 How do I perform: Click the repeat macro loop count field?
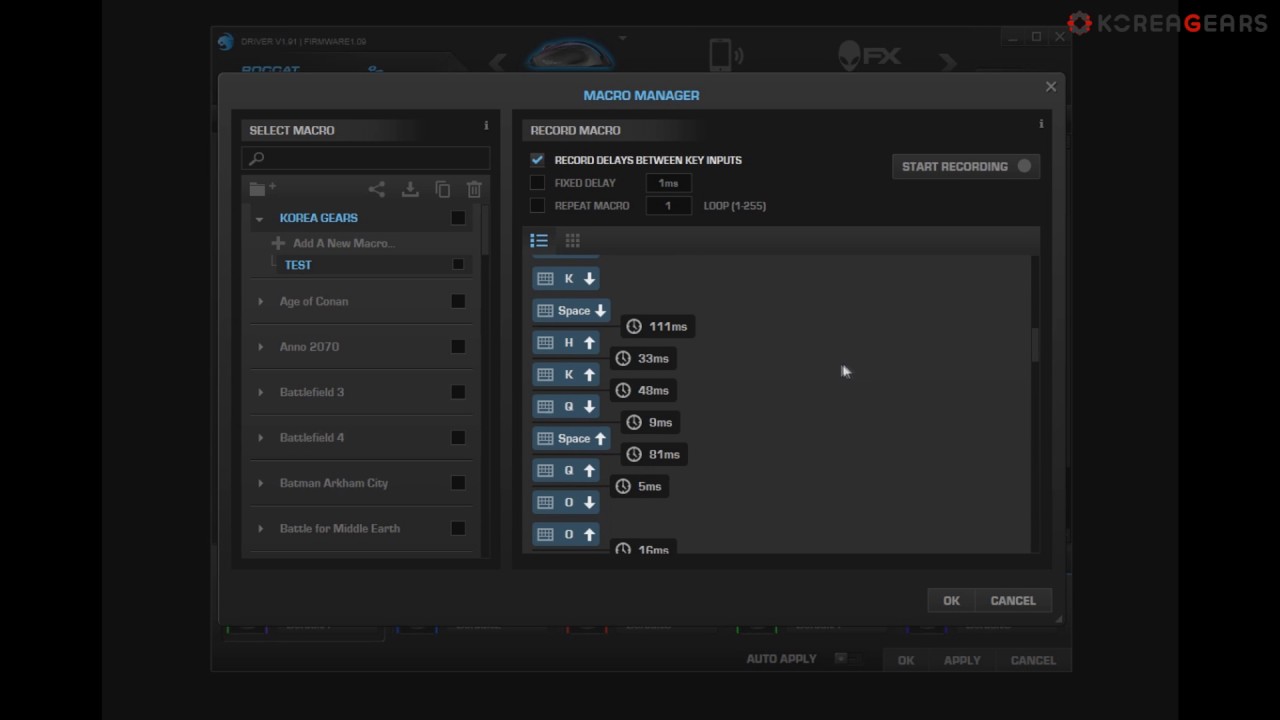[668, 206]
